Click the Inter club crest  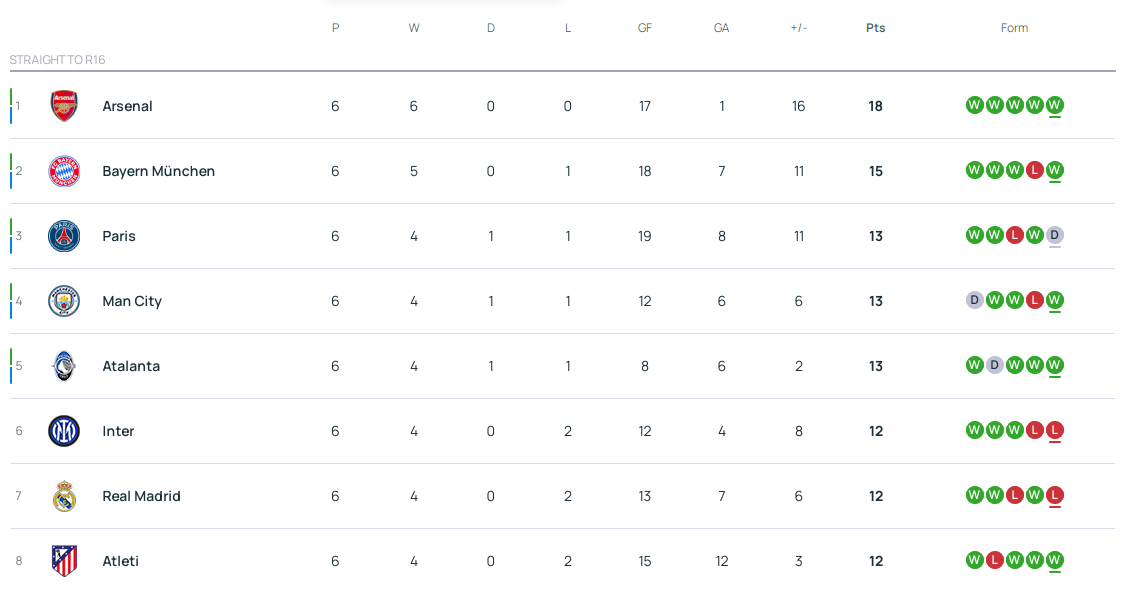point(64,431)
